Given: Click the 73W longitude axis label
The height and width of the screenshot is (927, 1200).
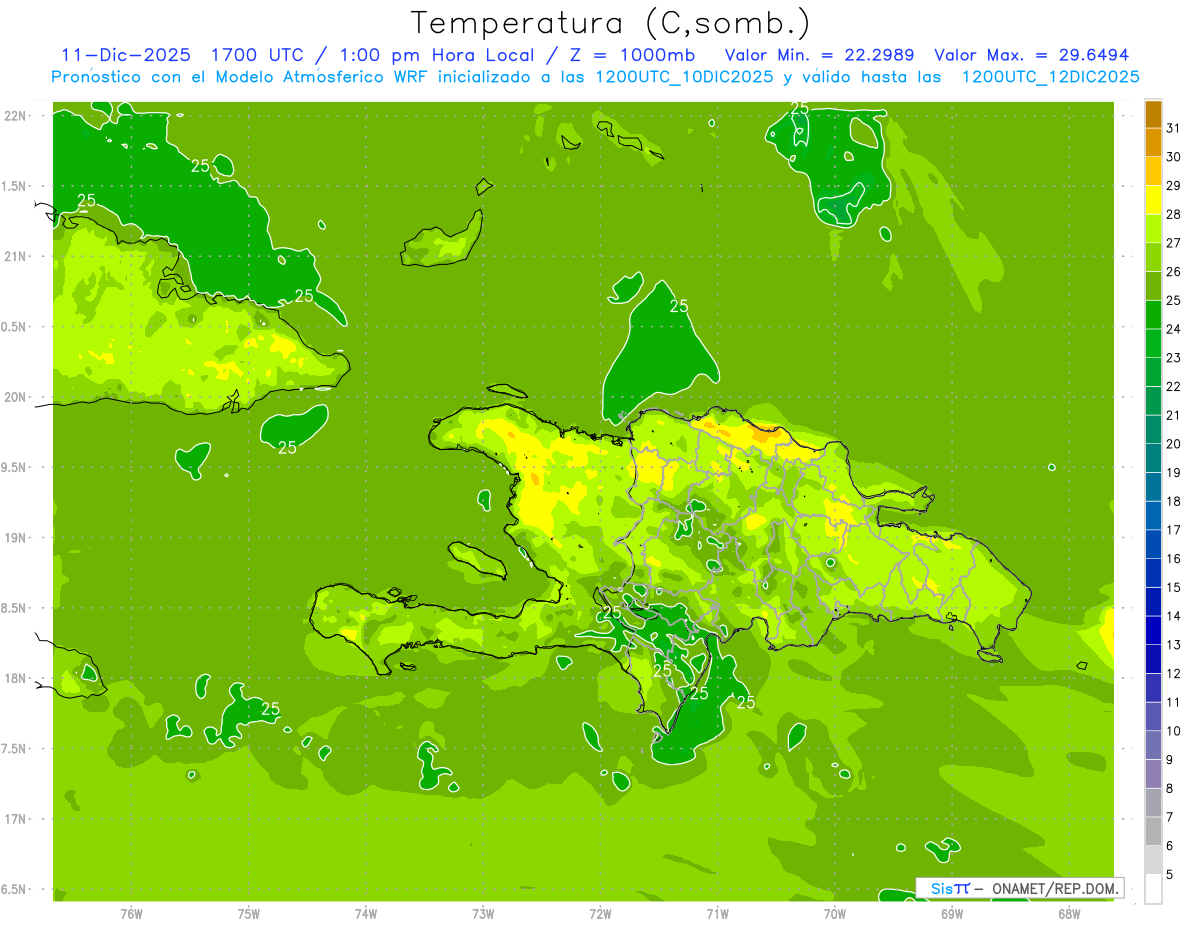Looking at the screenshot, I should point(483,913).
